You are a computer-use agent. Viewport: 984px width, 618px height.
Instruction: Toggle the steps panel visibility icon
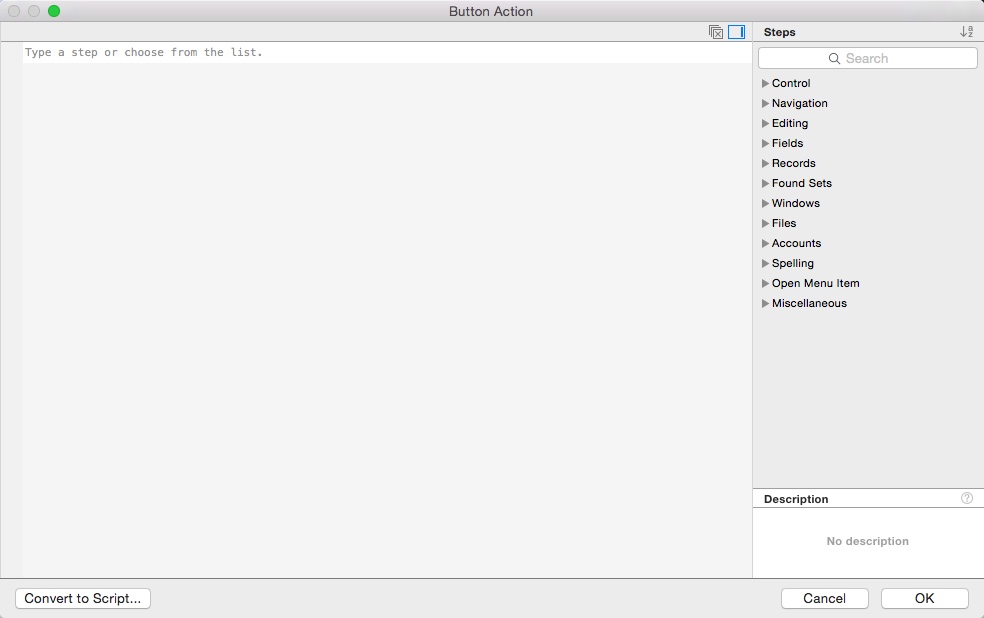tap(737, 32)
